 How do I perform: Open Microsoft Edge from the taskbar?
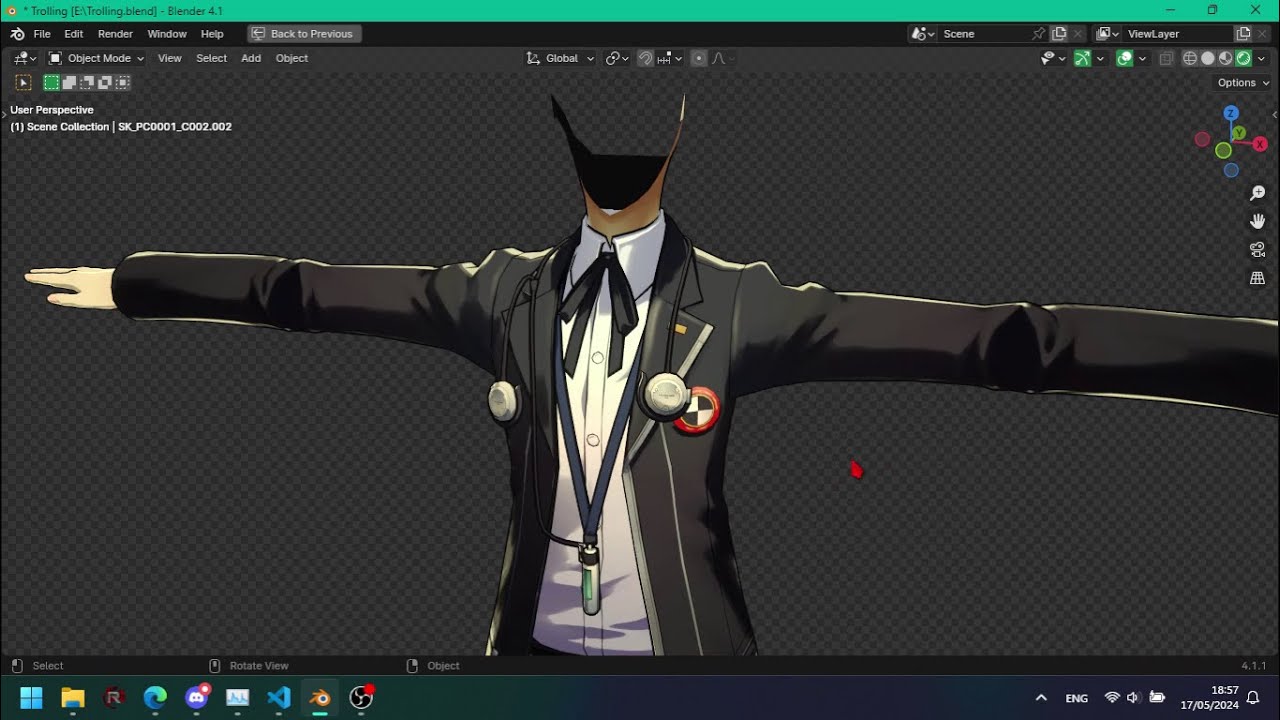155,697
